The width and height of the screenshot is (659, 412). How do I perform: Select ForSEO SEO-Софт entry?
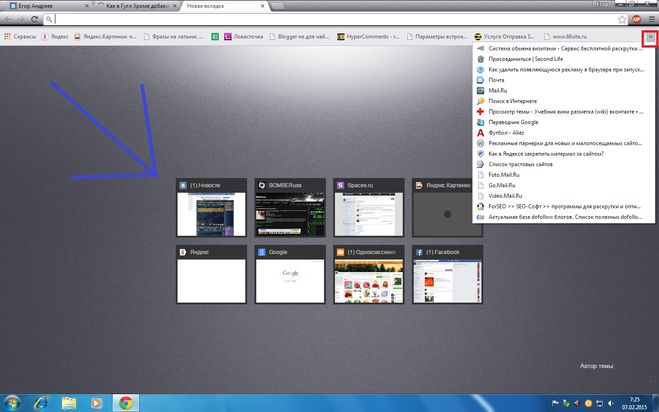click(564, 206)
